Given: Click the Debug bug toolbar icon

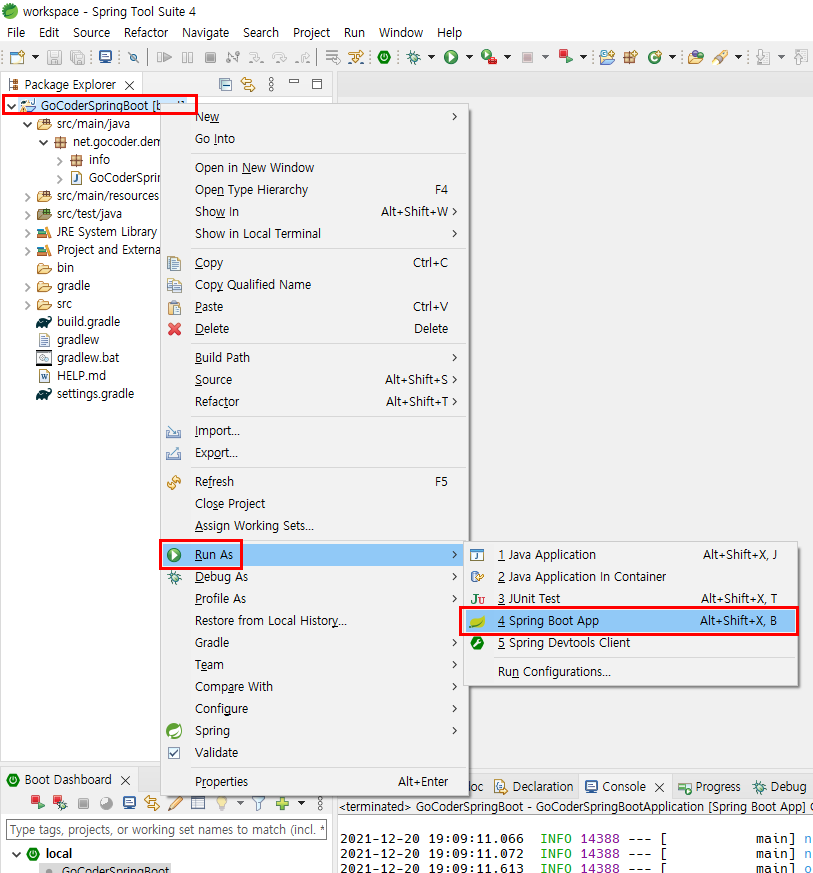Looking at the screenshot, I should click(413, 57).
